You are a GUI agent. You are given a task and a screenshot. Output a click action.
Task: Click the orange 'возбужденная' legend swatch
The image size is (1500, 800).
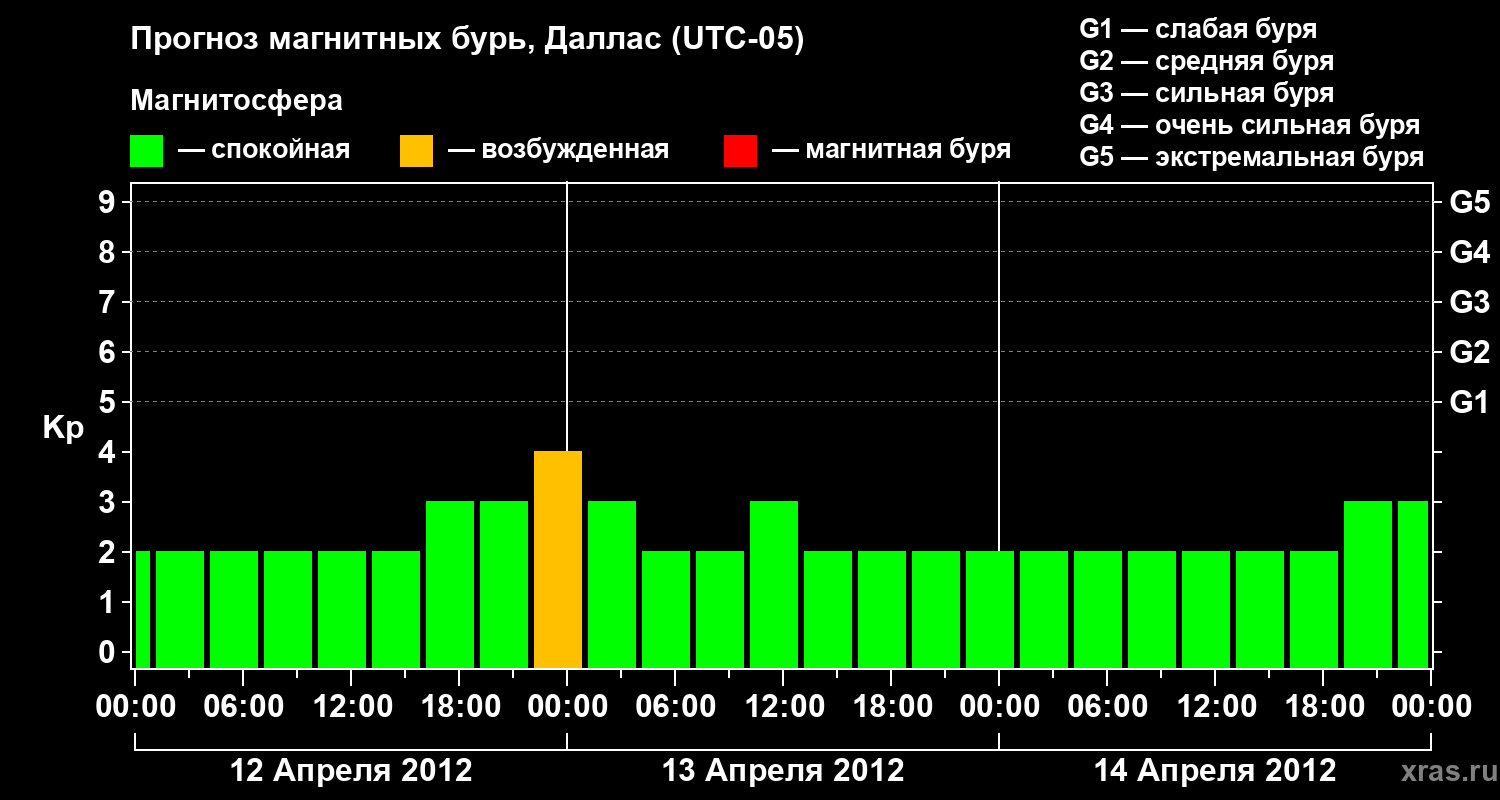click(x=416, y=151)
